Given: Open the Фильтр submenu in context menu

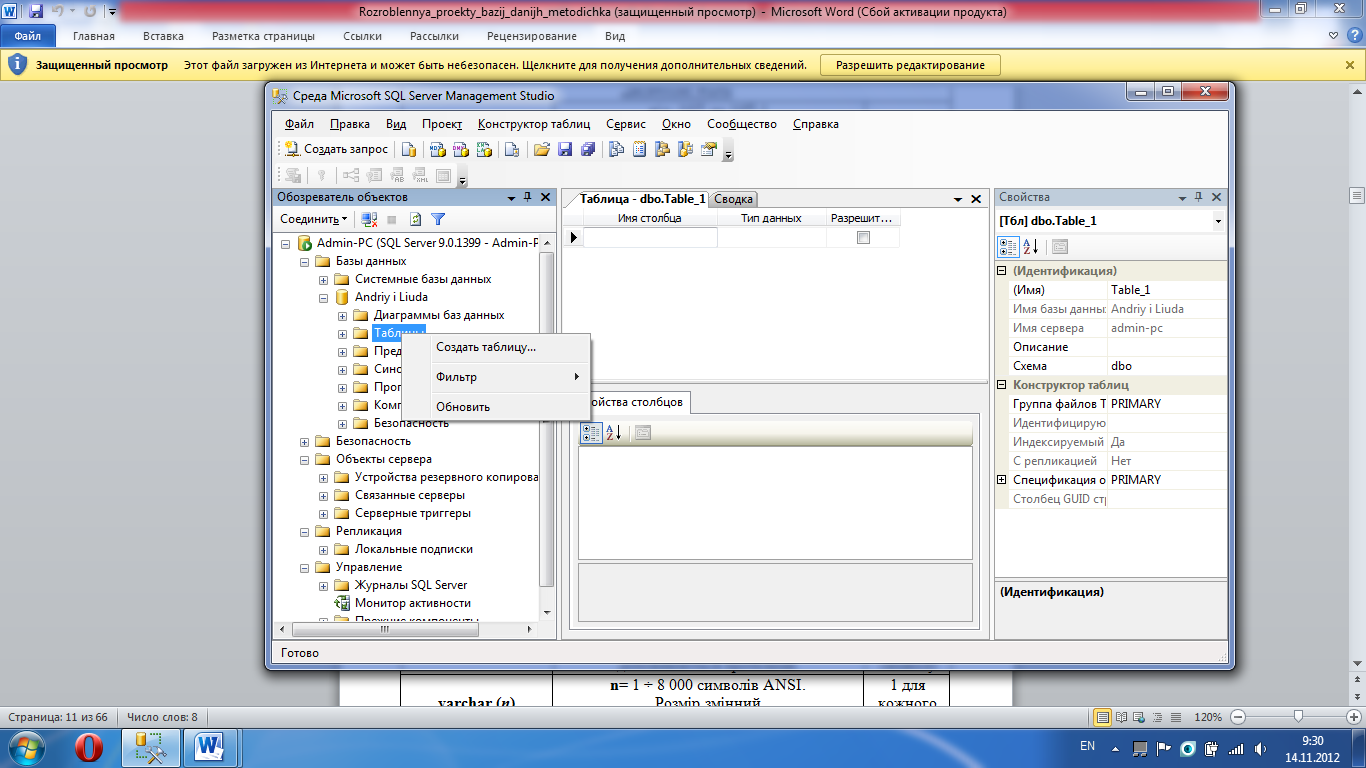Looking at the screenshot, I should 496,377.
